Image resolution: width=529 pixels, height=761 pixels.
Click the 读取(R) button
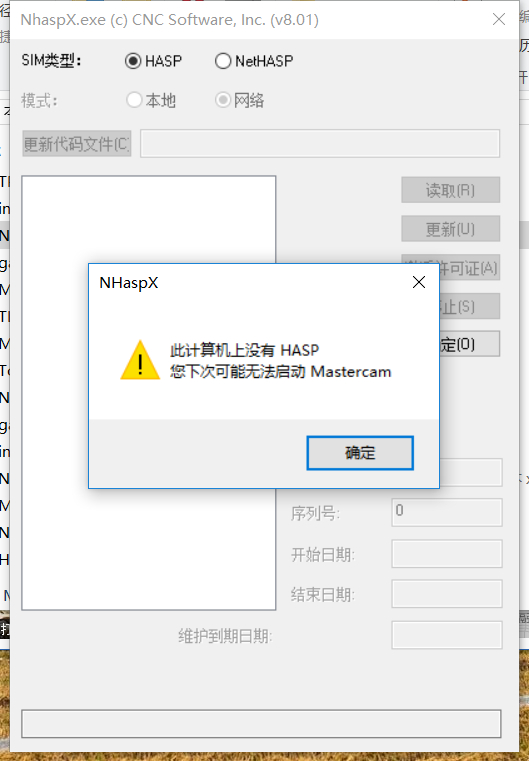click(x=450, y=190)
